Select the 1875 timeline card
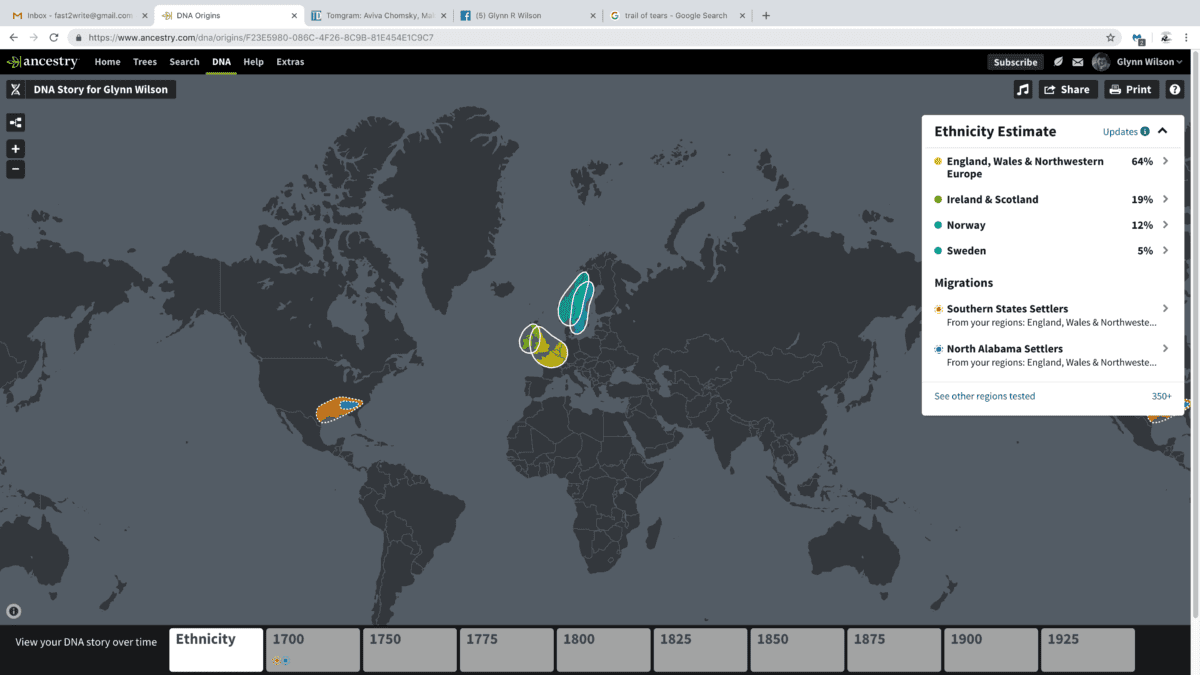The height and width of the screenshot is (675, 1200). [894, 650]
